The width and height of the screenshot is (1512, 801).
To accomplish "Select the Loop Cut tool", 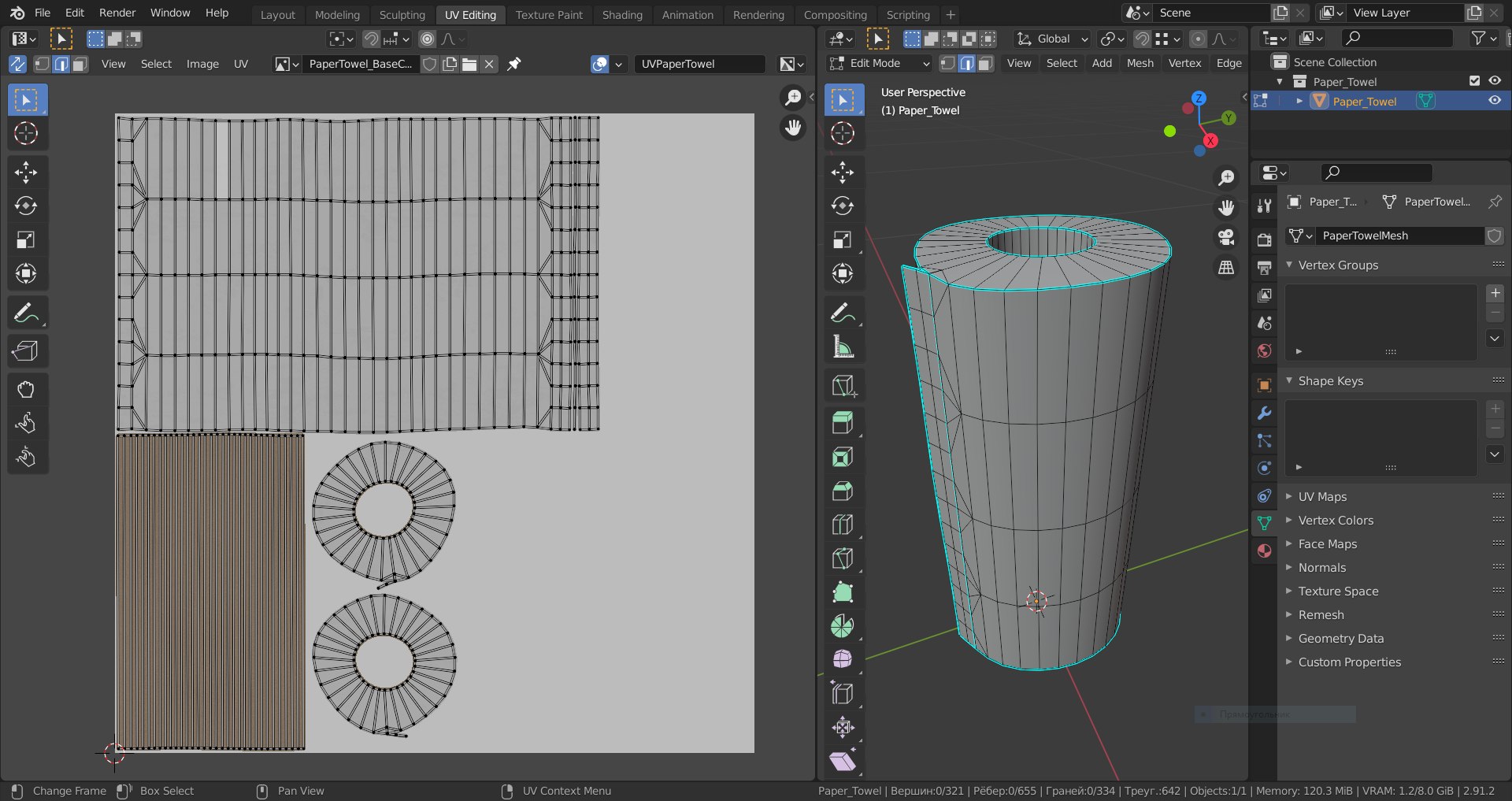I will point(843,525).
